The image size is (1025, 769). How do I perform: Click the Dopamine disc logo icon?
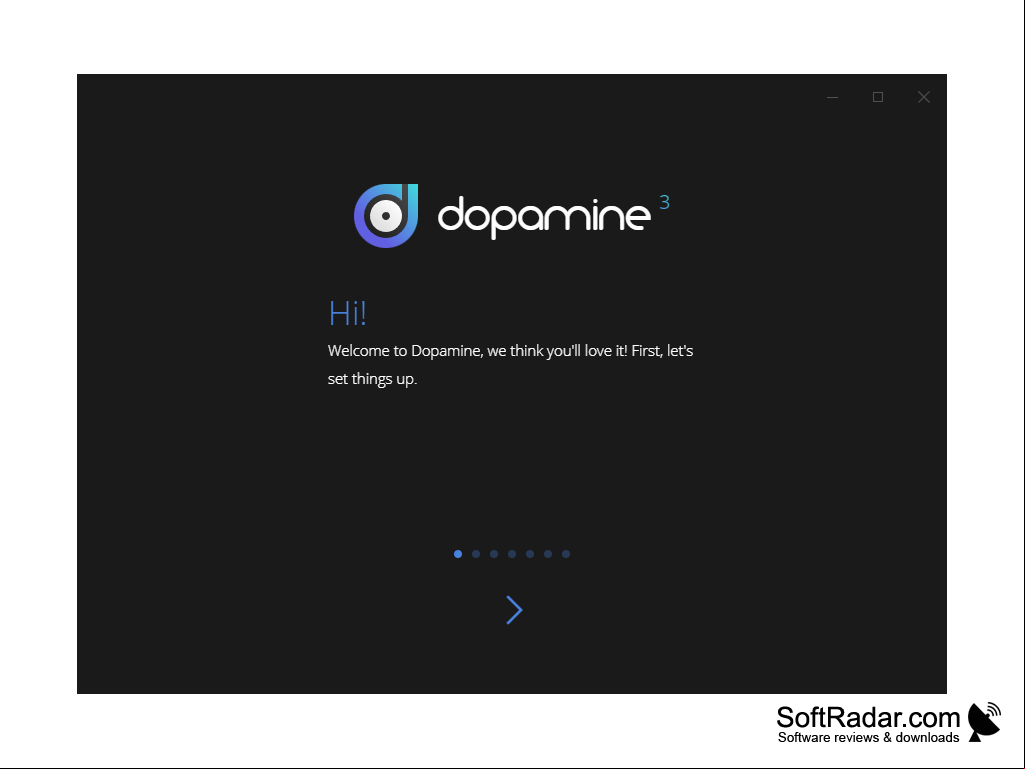pos(386,216)
